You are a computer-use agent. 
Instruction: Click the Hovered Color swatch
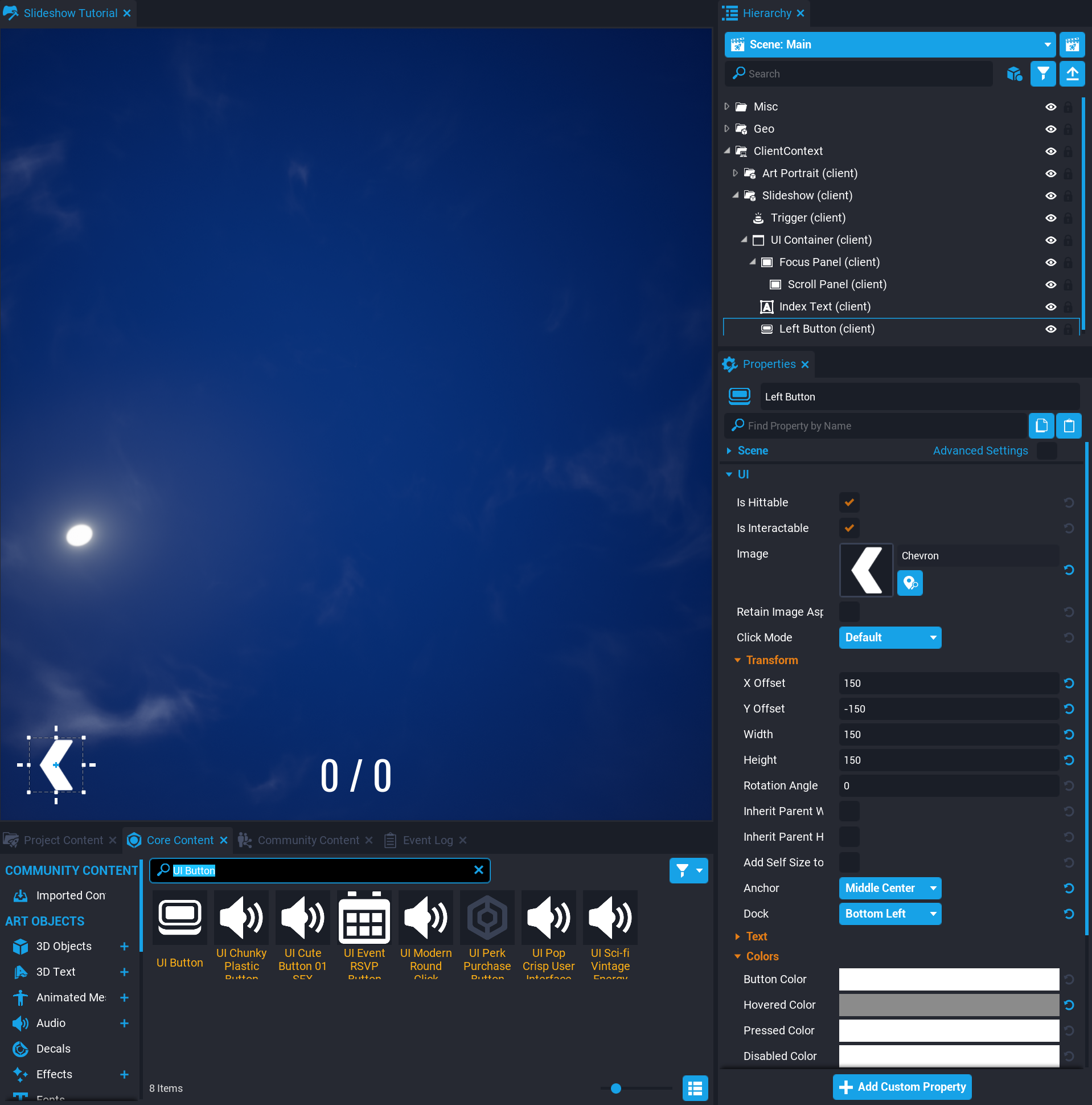(x=949, y=1005)
